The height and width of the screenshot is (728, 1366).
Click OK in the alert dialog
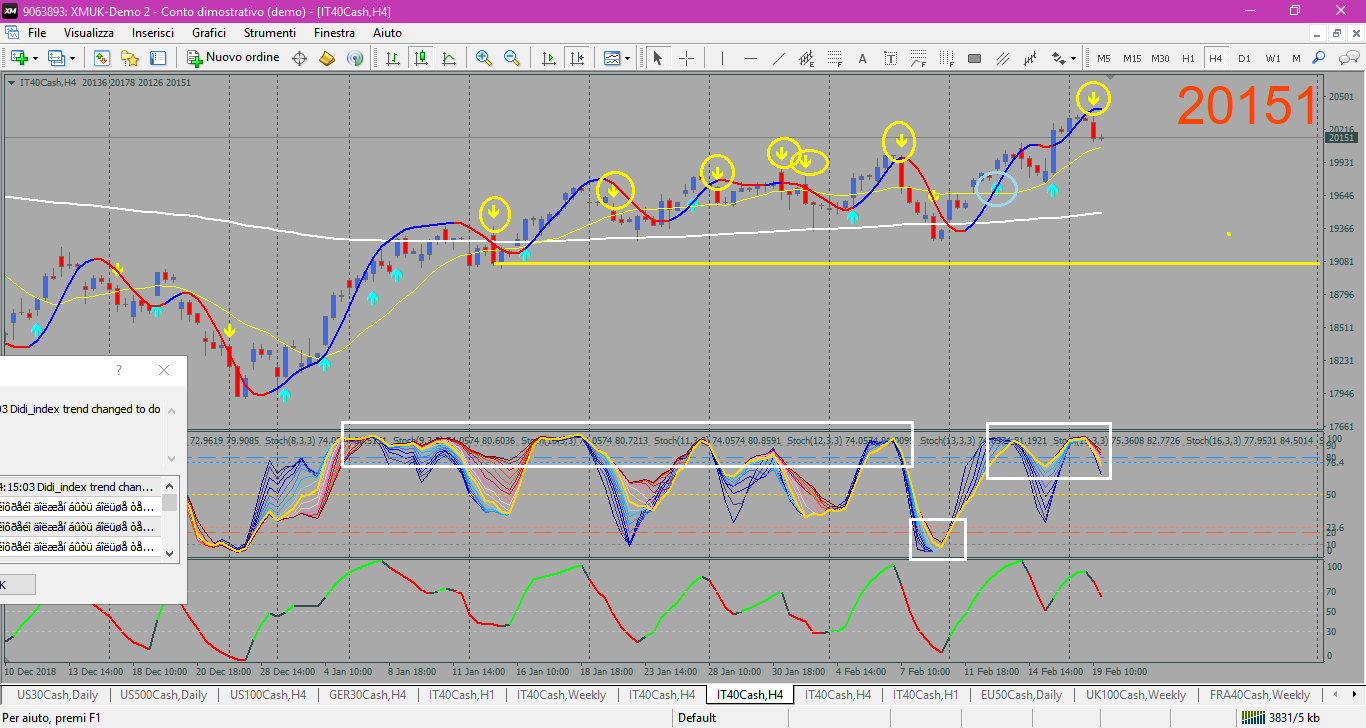coord(17,584)
